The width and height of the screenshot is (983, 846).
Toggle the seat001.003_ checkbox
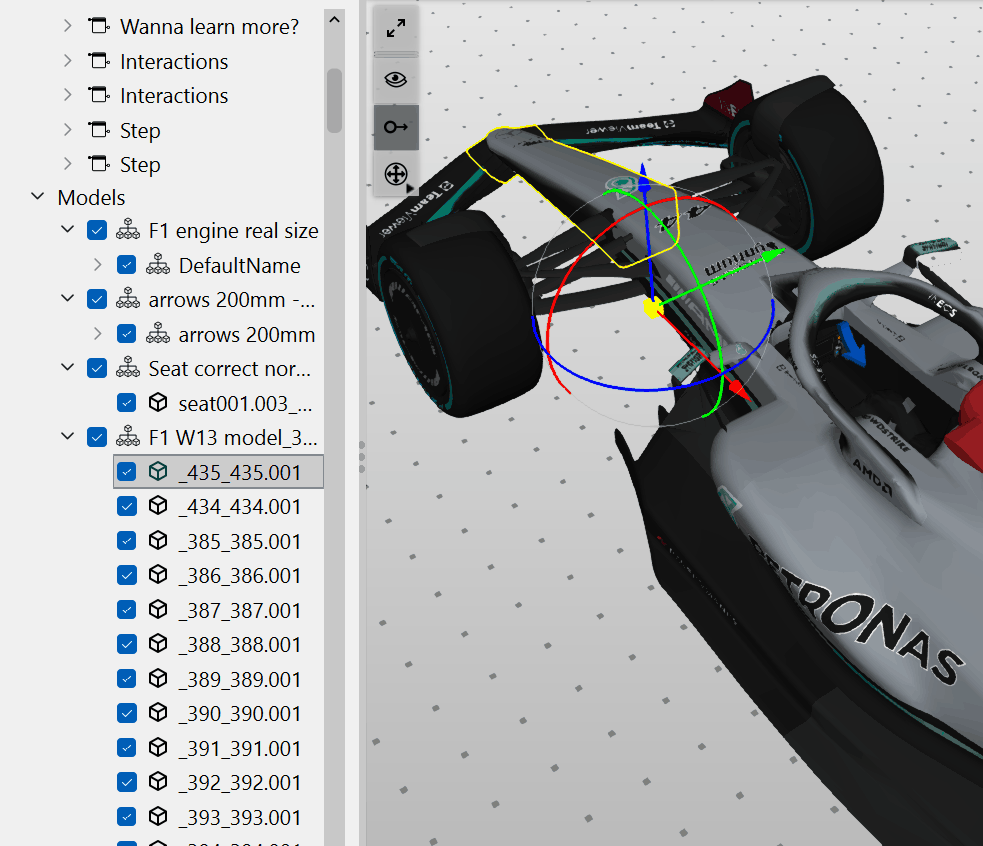[127, 403]
